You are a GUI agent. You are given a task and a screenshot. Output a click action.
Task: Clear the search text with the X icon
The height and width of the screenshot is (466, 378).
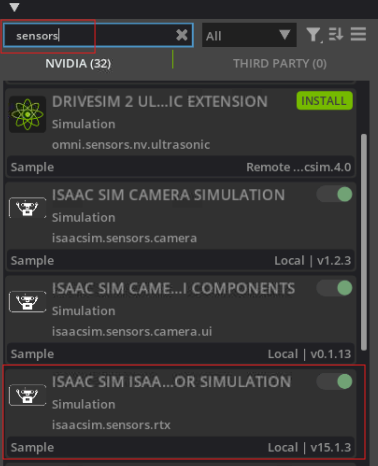click(182, 35)
